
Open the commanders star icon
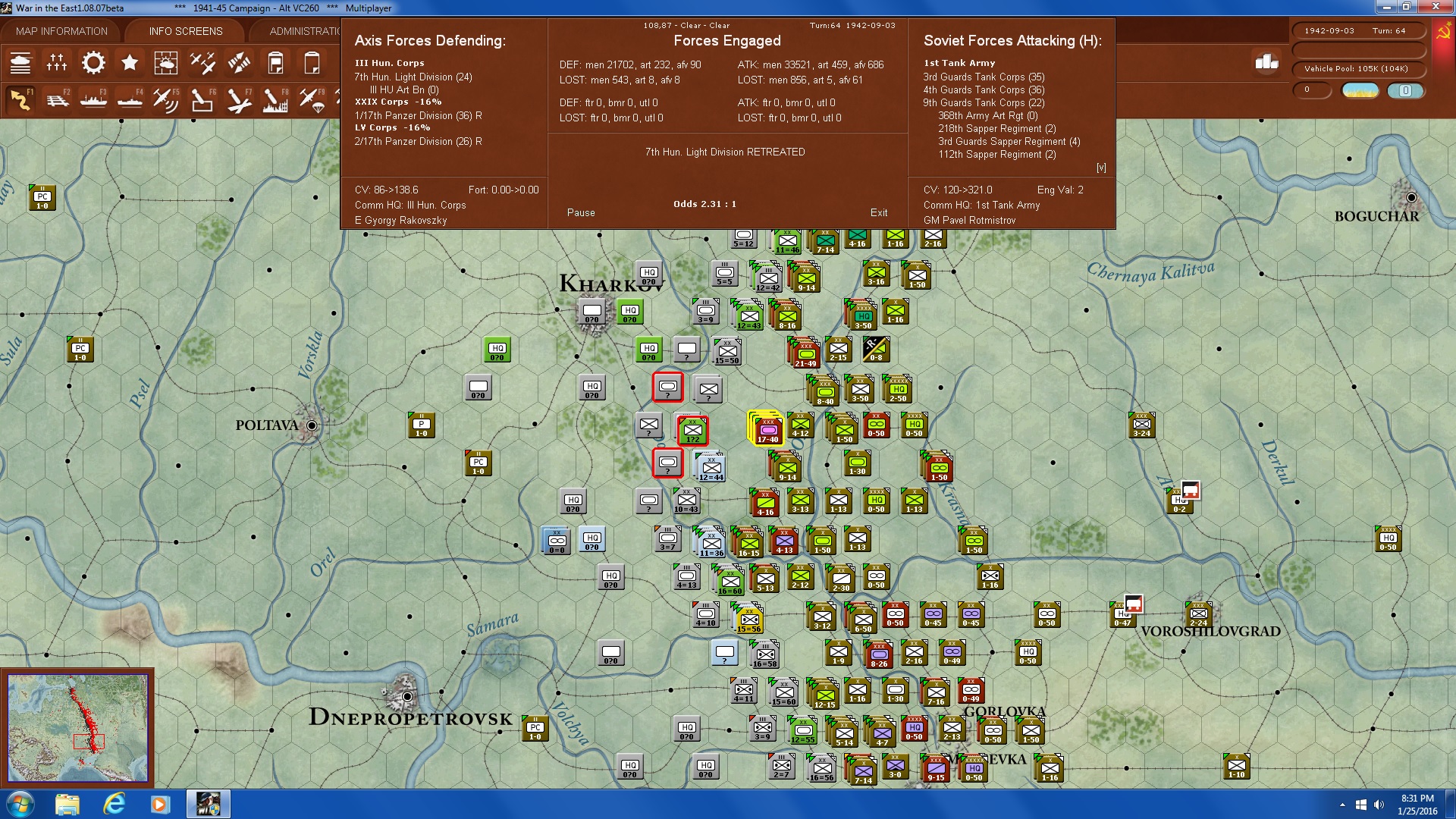[x=130, y=63]
